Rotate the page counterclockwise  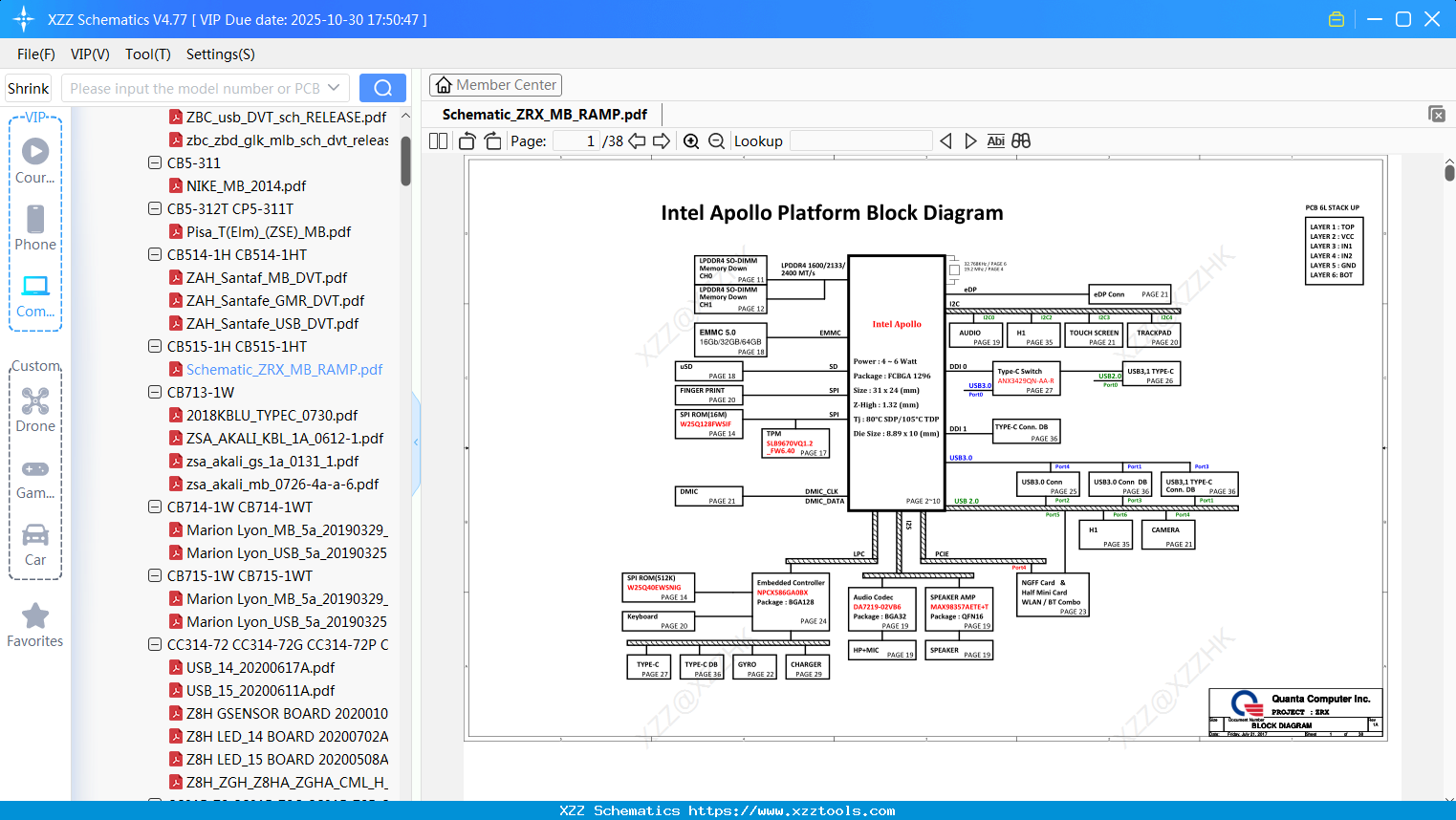click(x=467, y=141)
